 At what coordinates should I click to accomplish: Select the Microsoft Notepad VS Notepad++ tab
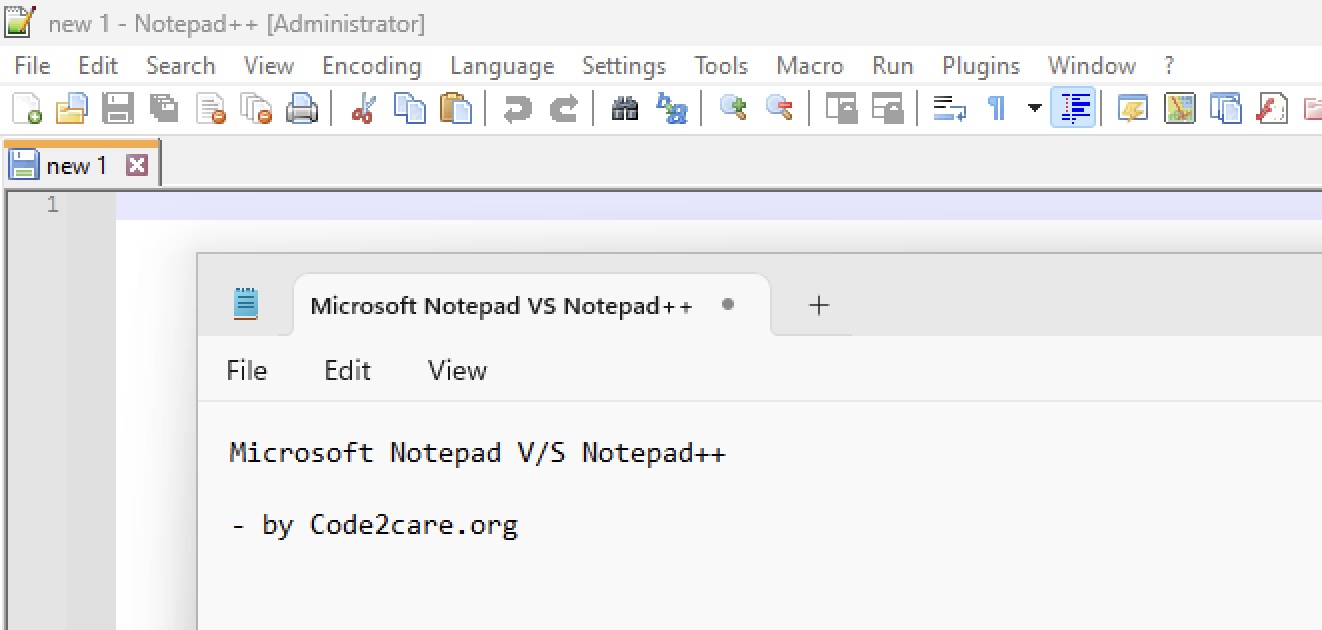pyautogui.click(x=500, y=305)
